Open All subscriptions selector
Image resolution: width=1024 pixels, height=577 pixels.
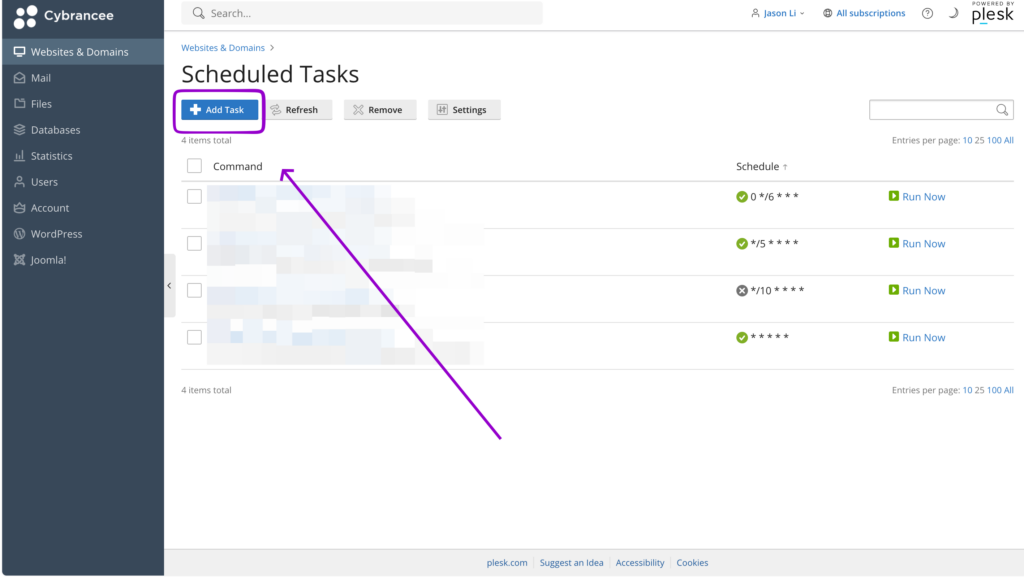pos(864,13)
